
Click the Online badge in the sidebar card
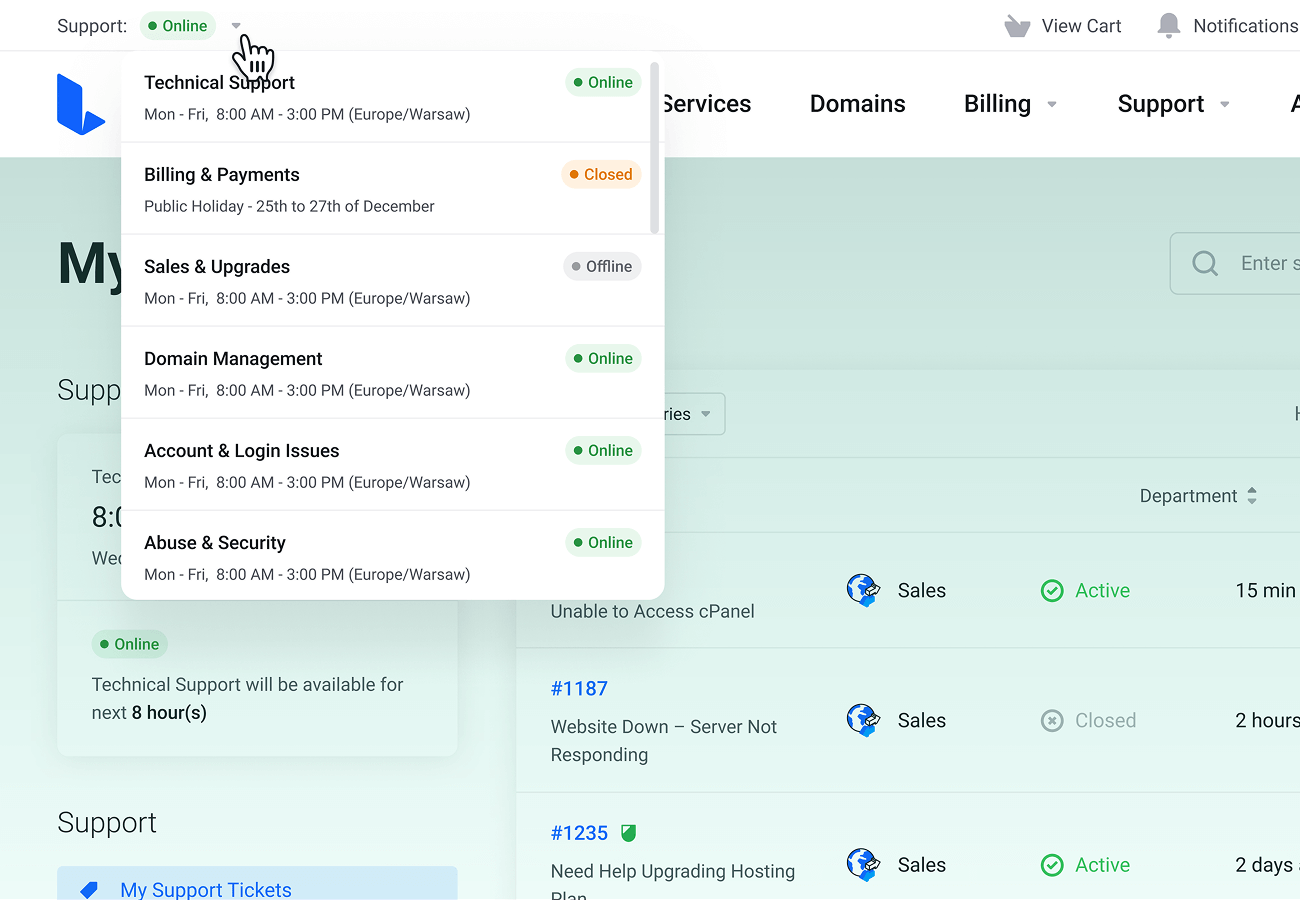[x=130, y=644]
